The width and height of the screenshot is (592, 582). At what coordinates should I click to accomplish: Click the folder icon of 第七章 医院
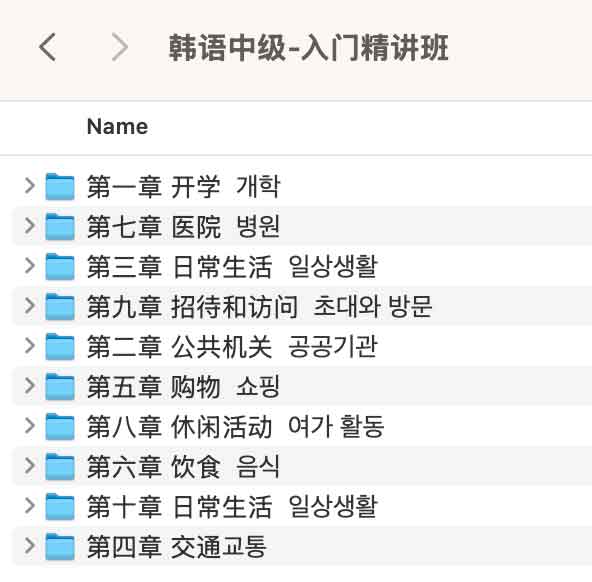pos(60,226)
